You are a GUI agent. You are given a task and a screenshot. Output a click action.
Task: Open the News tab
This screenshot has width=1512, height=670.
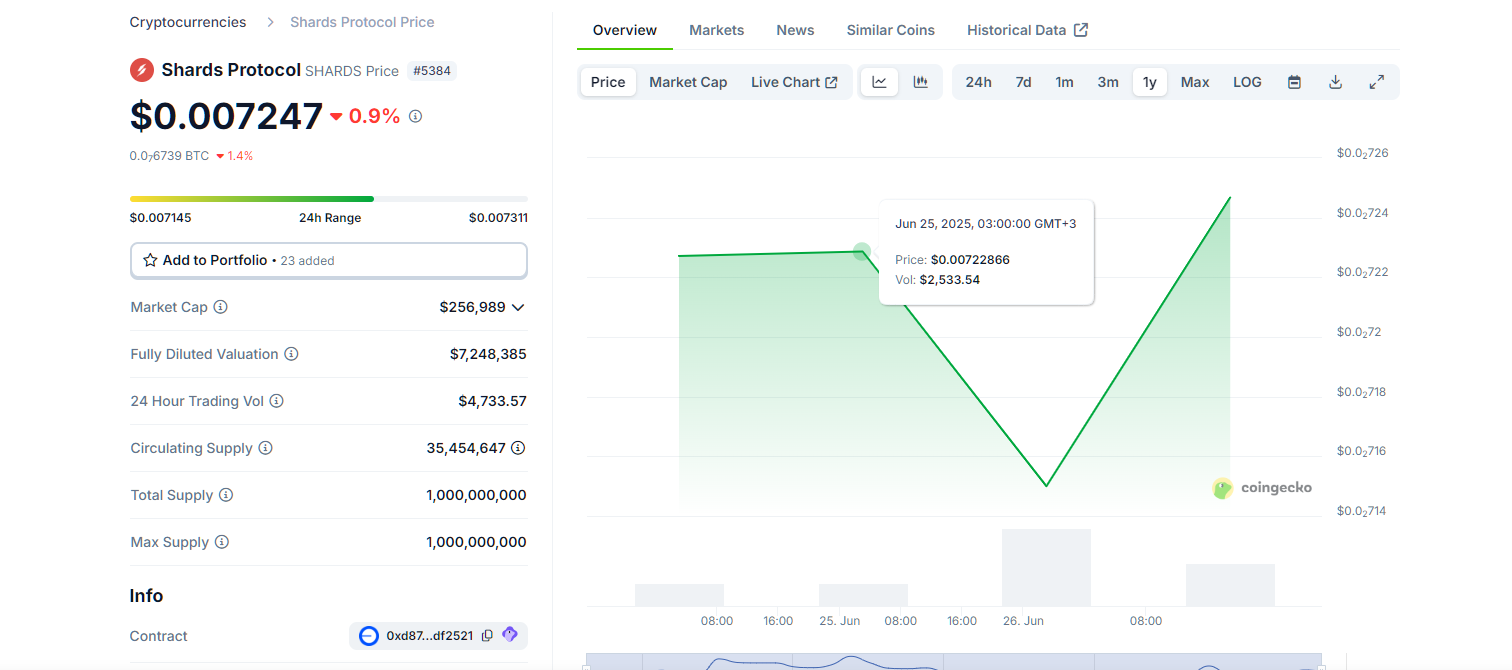795,30
